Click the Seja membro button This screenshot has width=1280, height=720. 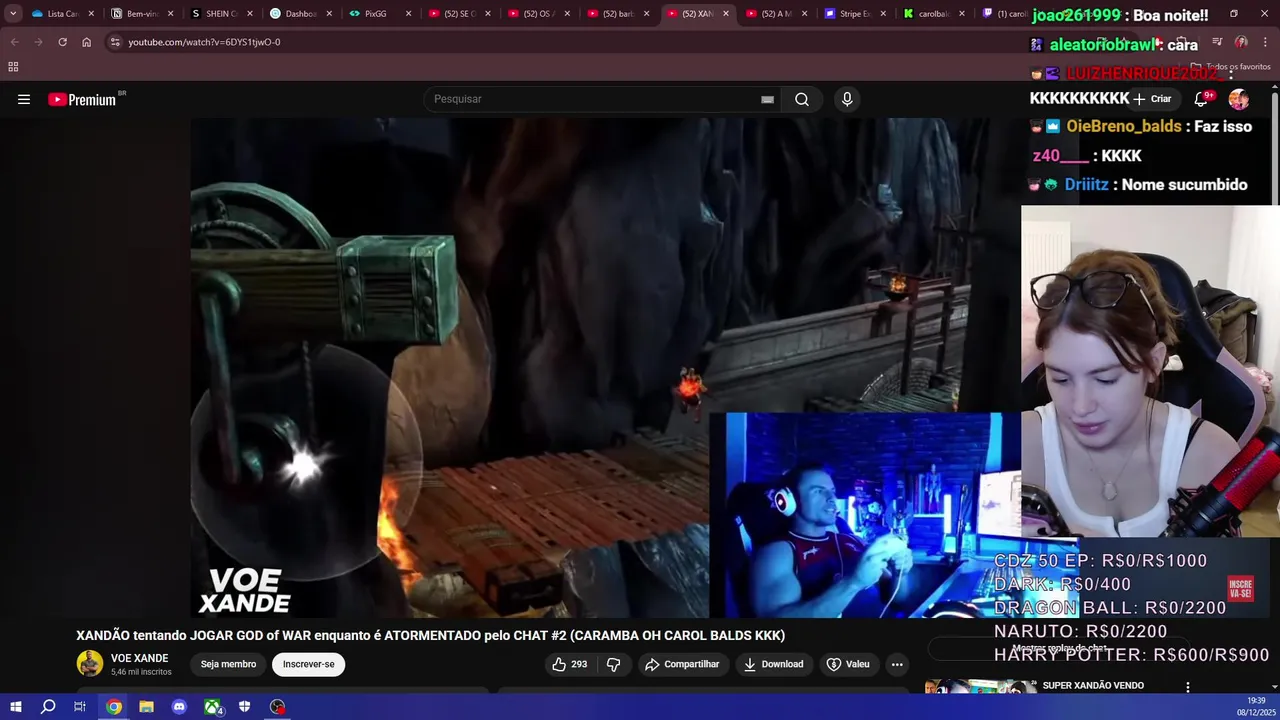228,664
